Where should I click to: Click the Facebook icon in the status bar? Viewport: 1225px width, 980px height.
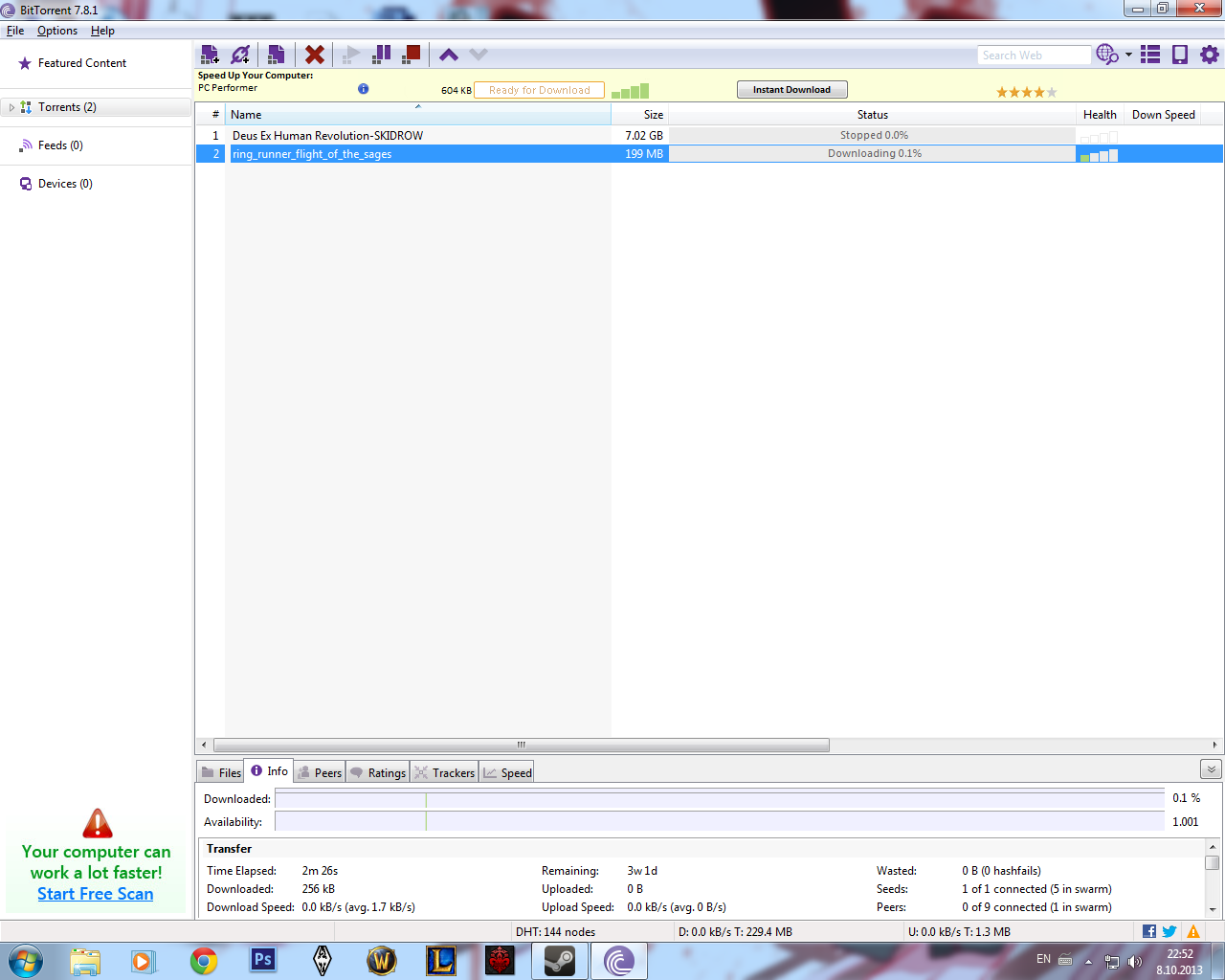[x=1148, y=931]
